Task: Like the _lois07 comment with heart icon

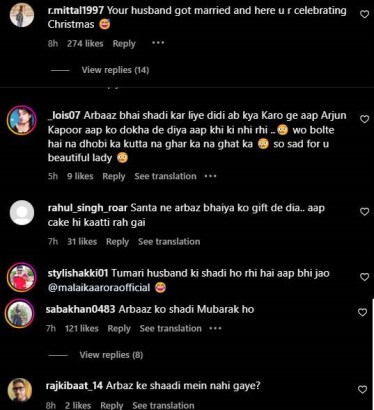Action: pos(365,119)
